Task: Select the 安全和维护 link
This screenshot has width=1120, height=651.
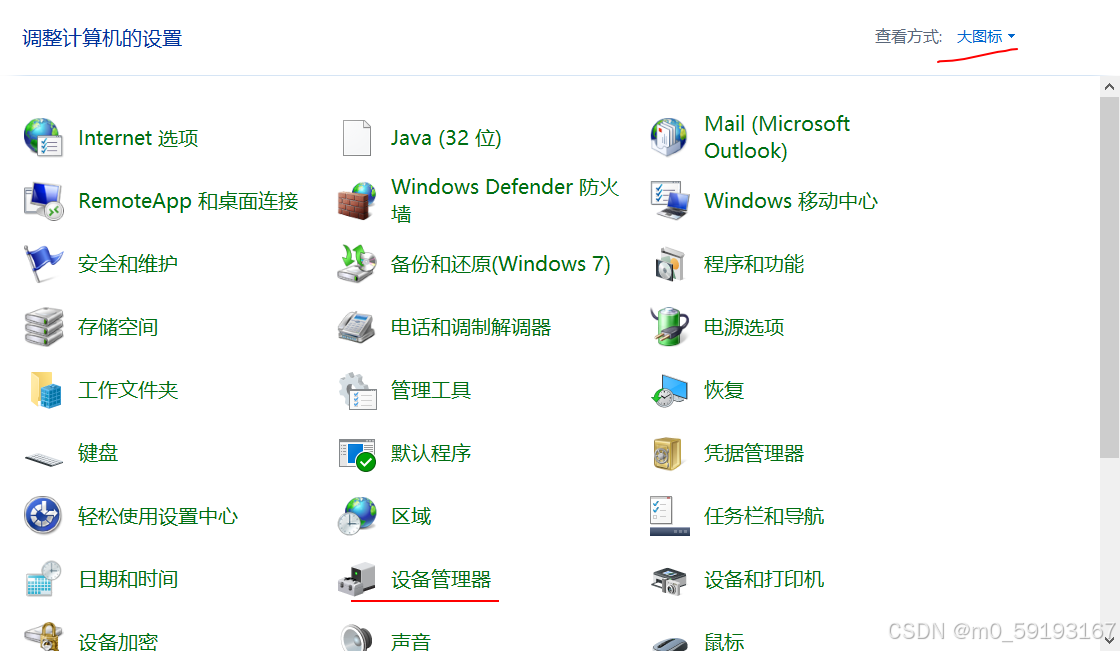Action: pos(128,264)
